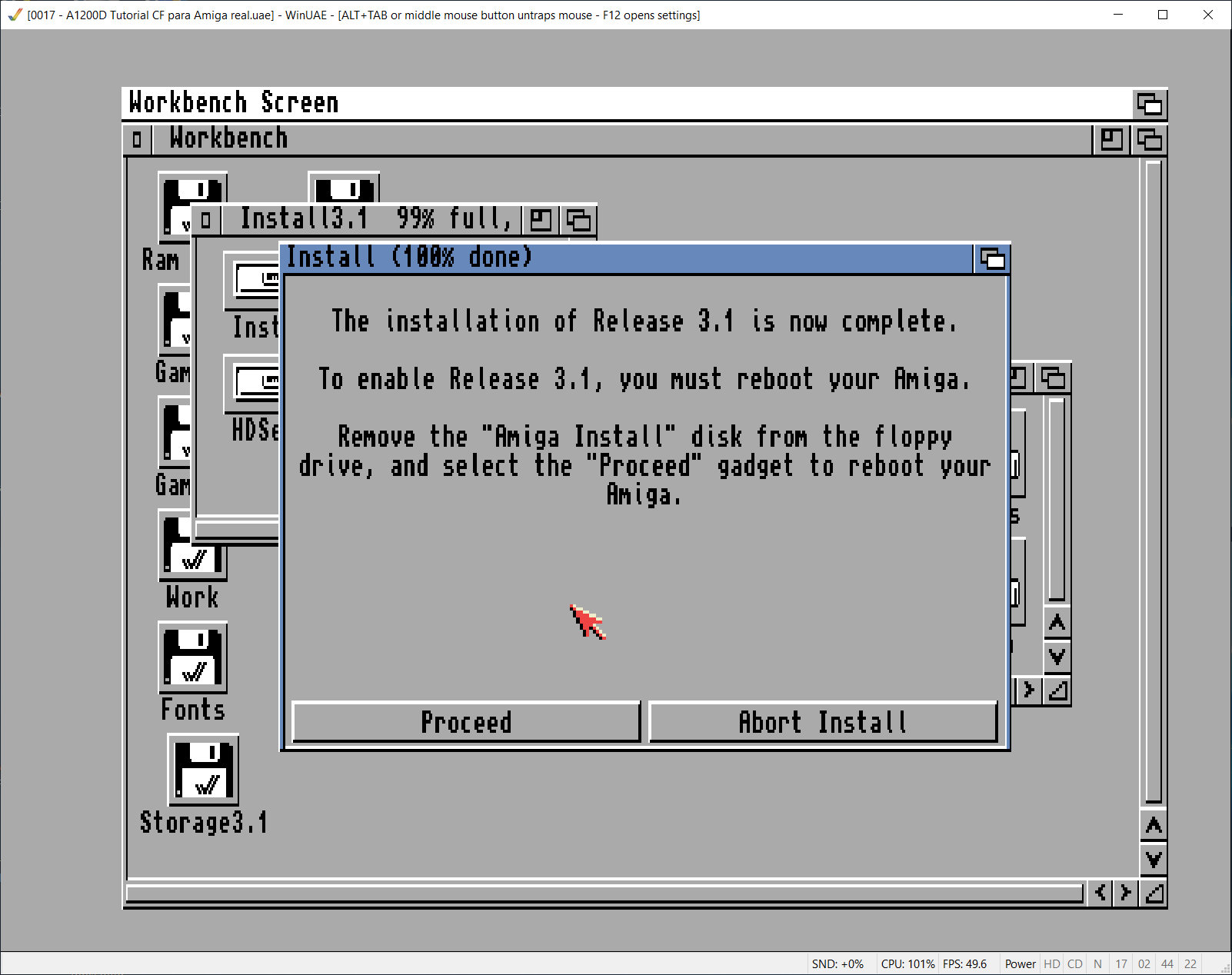This screenshot has height=975, width=1232.
Task: Click the HD status indicator
Action: (x=1051, y=964)
